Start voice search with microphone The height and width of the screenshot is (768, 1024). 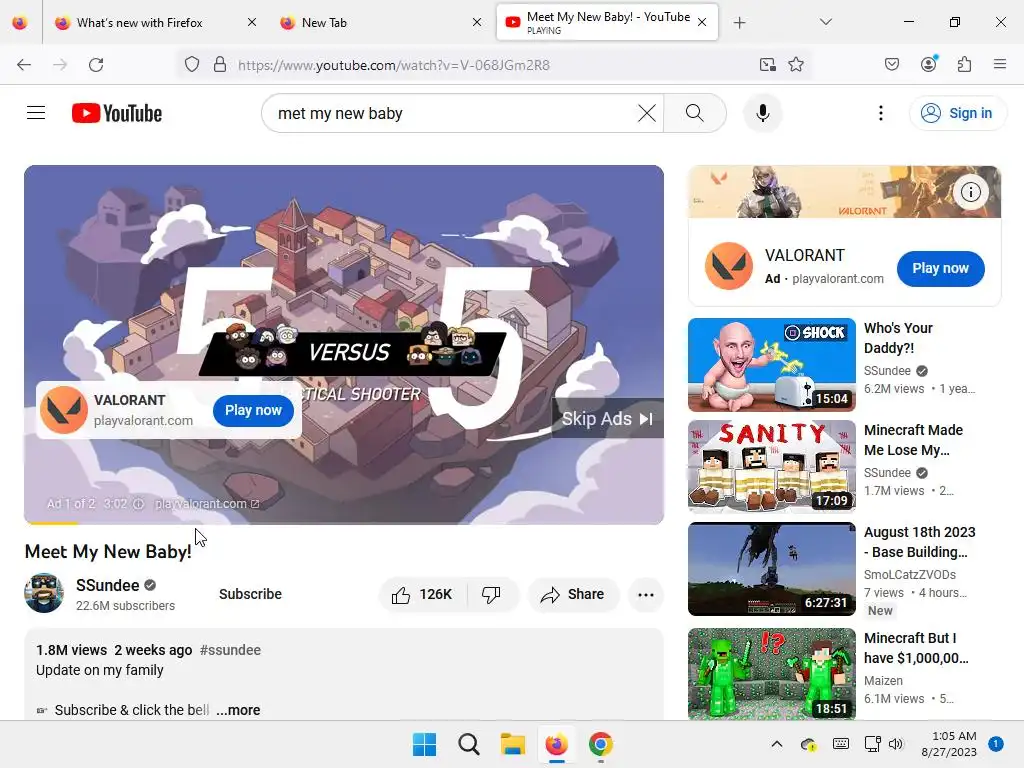tap(762, 113)
